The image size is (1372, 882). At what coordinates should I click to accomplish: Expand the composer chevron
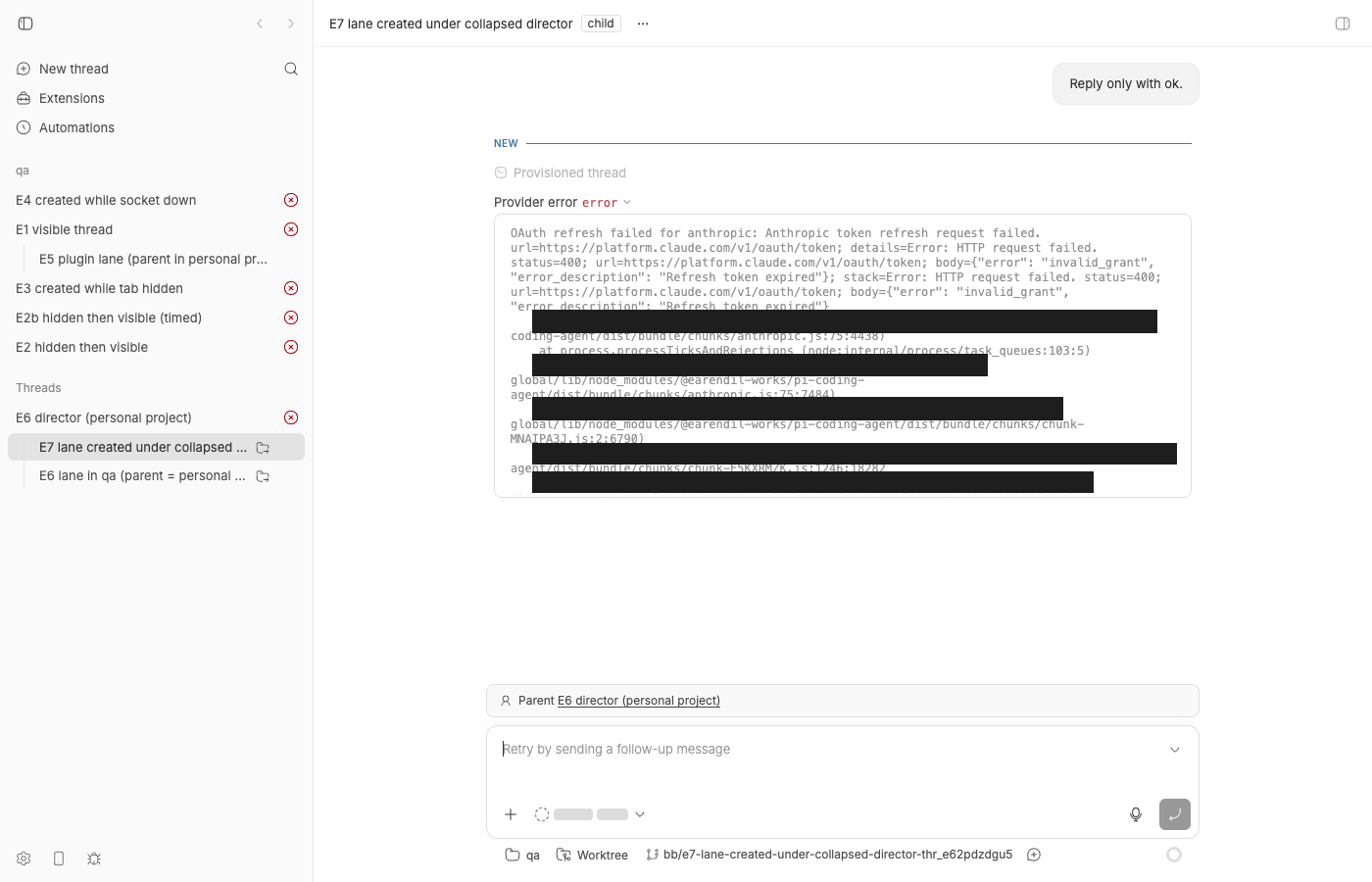[1175, 750]
